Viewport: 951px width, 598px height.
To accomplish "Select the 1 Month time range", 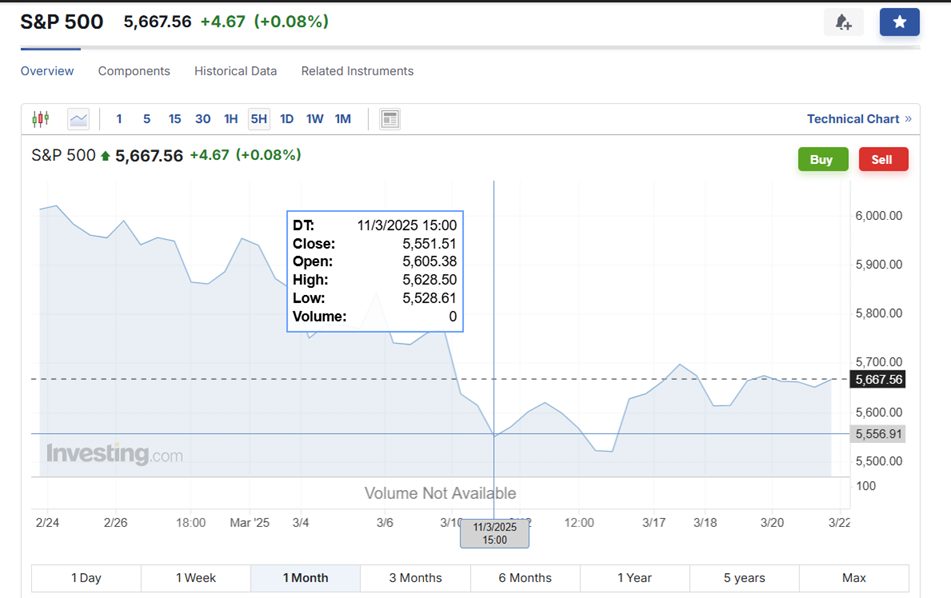I will click(x=306, y=578).
